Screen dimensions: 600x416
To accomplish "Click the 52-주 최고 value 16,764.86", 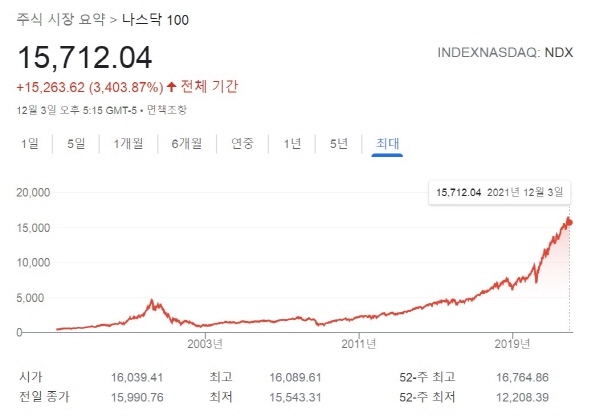I will [522, 378].
